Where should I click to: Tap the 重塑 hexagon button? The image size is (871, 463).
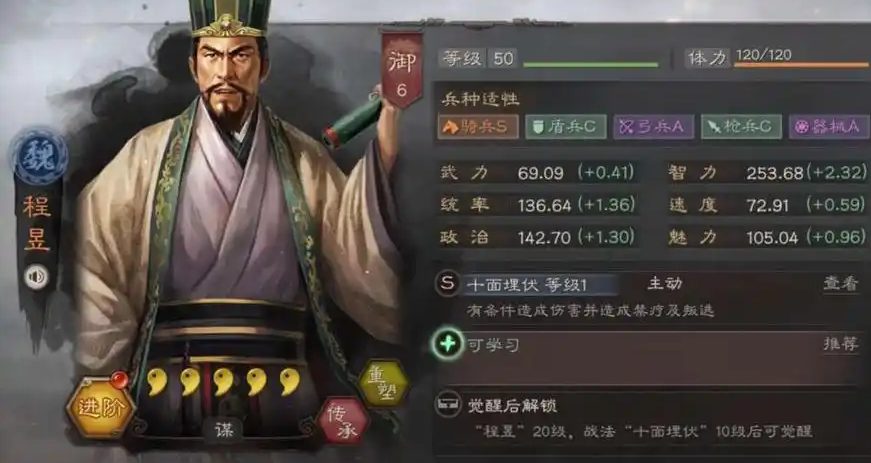[x=383, y=384]
